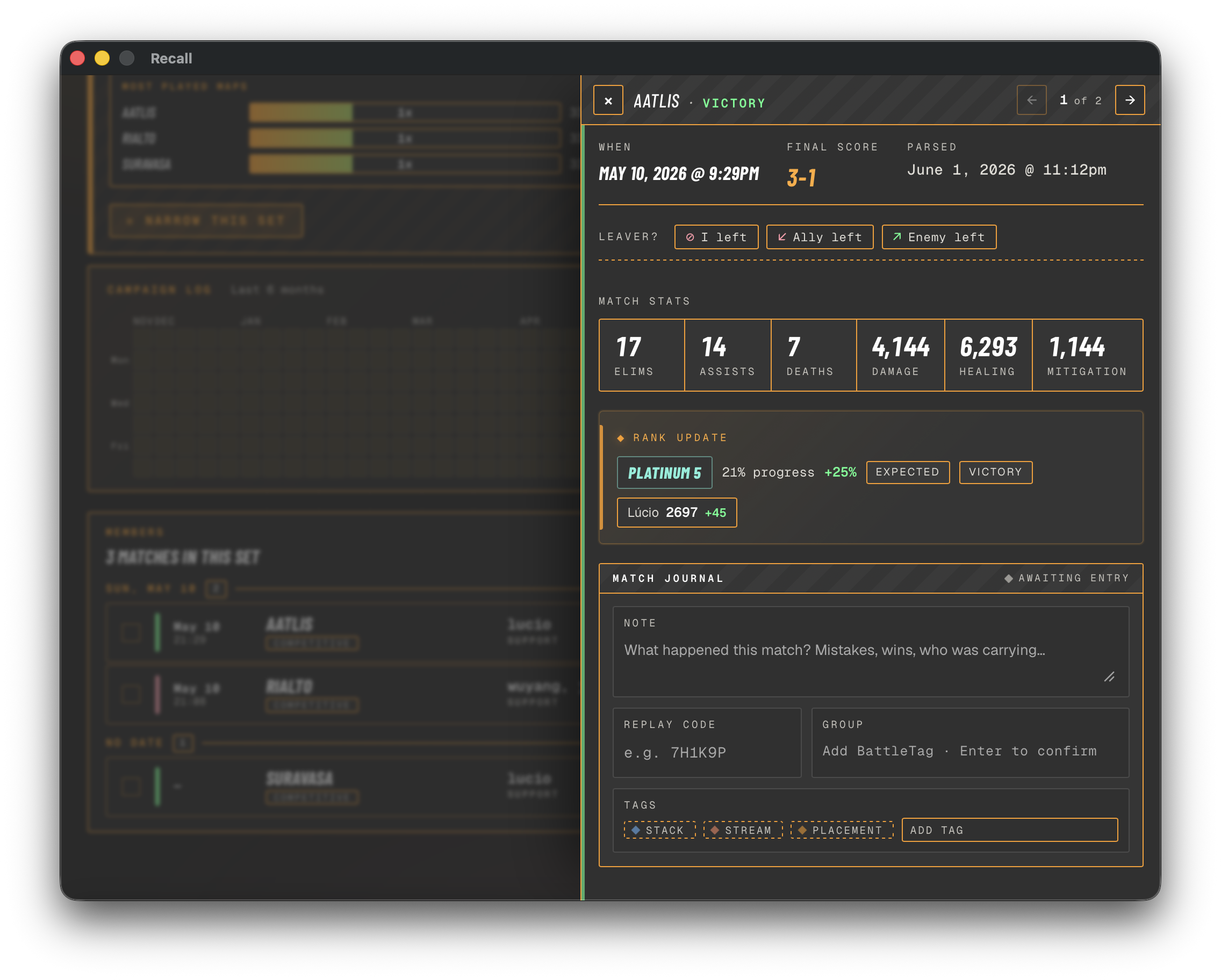Image resolution: width=1221 pixels, height=980 pixels.
Task: Click the Assists stat cell showing 14
Action: coord(728,355)
